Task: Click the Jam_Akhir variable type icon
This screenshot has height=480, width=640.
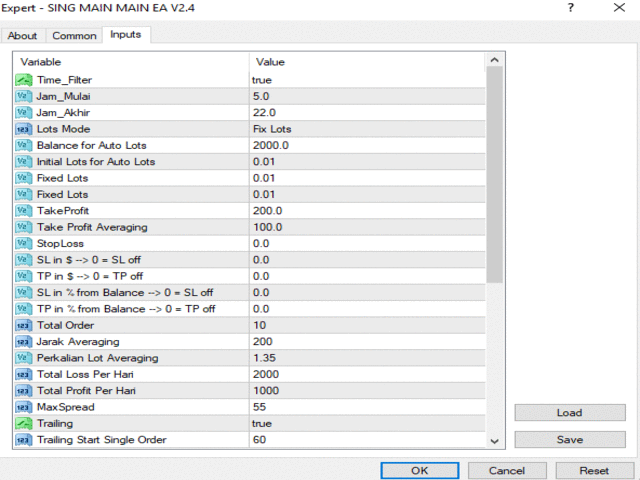Action: click(x=24, y=113)
